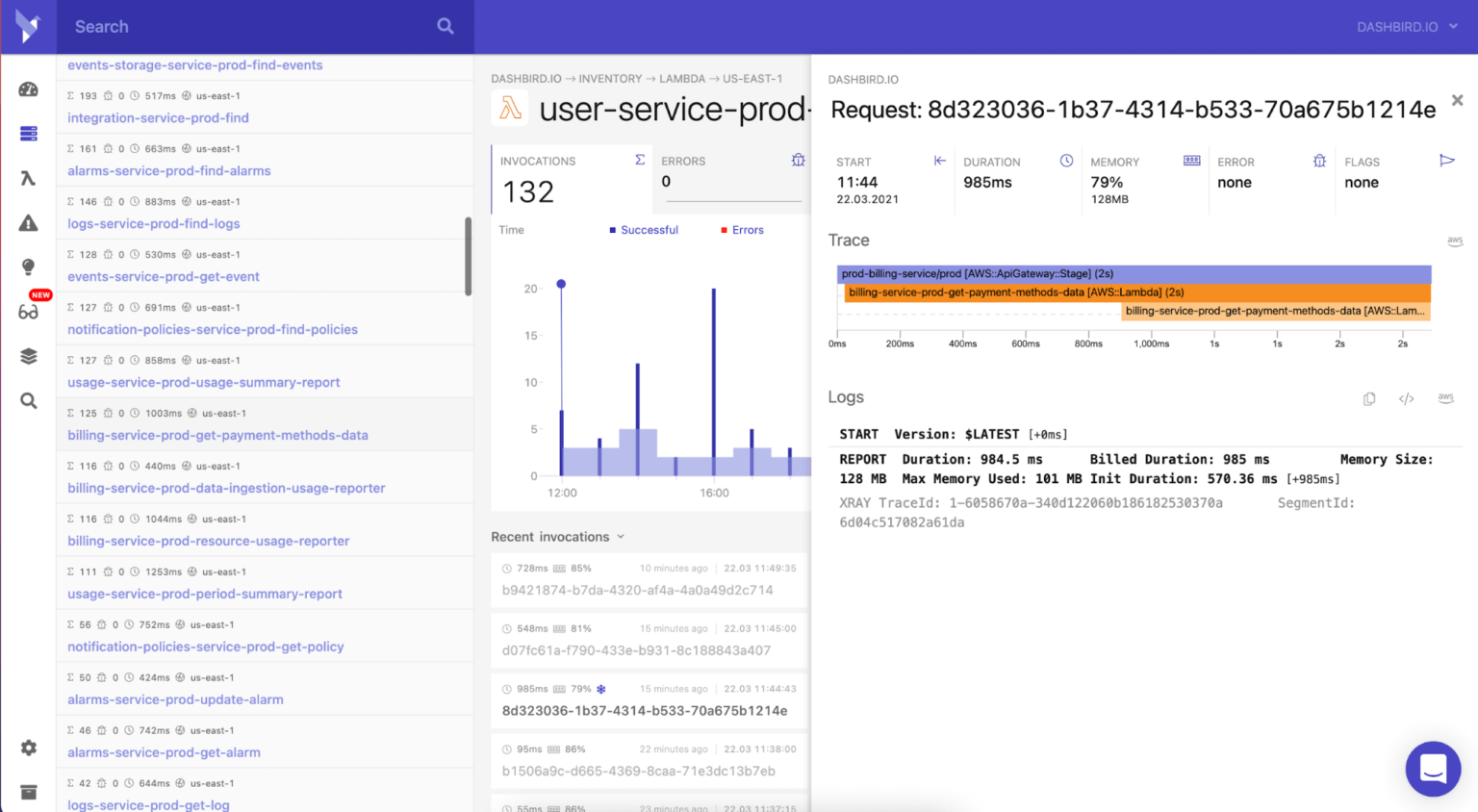Collapse the Recent invocations section

click(x=621, y=537)
